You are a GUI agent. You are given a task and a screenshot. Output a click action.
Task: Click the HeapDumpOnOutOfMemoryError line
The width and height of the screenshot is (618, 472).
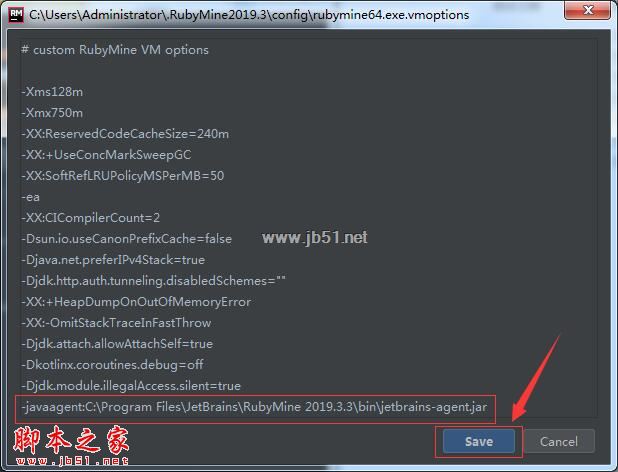136,302
